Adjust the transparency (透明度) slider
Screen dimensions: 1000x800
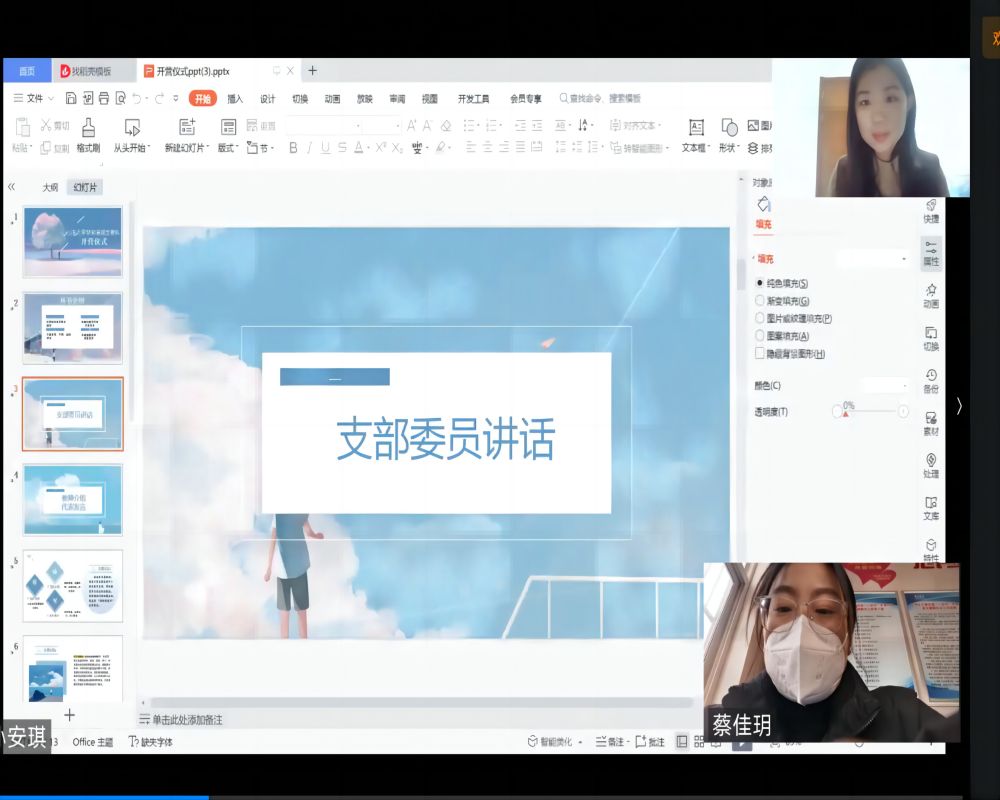point(870,411)
